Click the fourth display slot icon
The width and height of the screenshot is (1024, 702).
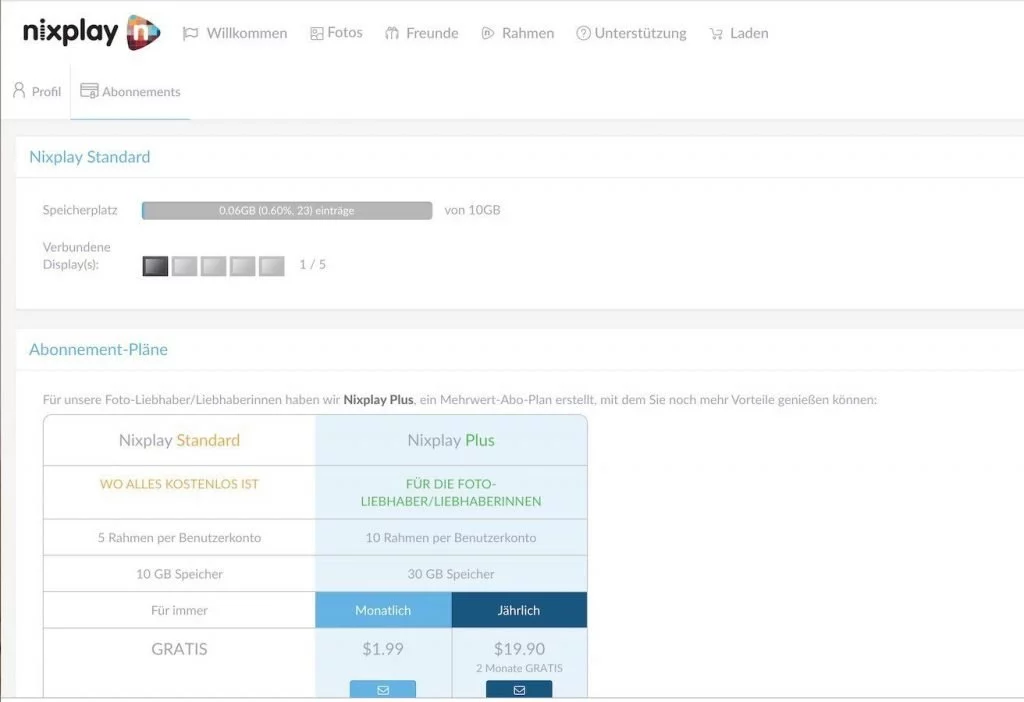click(242, 266)
